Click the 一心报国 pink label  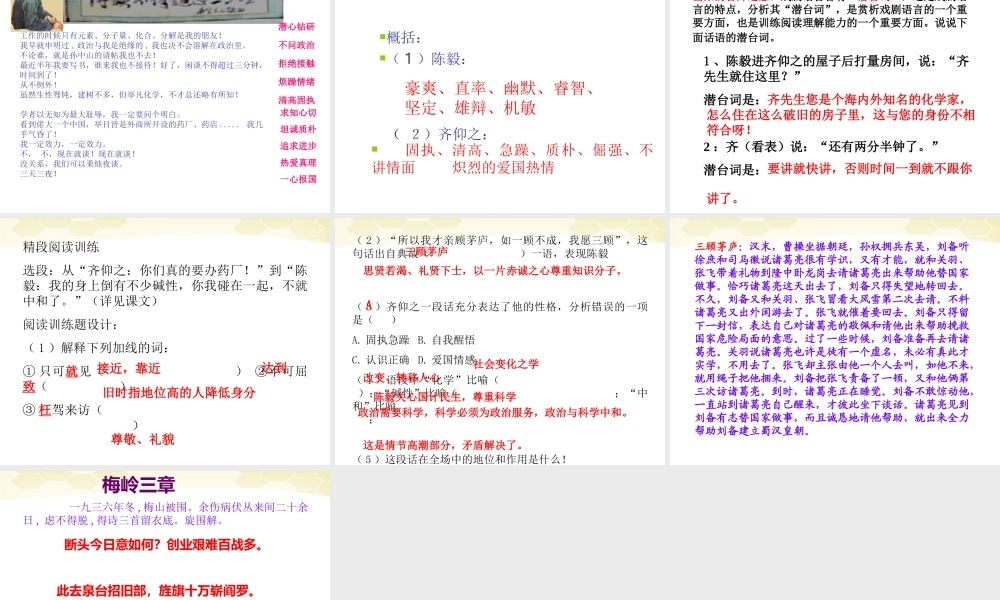pyautogui.click(x=297, y=179)
